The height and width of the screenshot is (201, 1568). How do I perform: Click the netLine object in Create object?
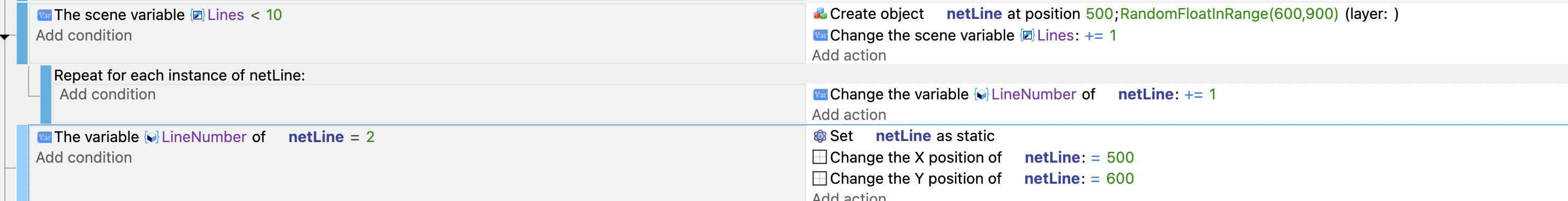pos(974,14)
